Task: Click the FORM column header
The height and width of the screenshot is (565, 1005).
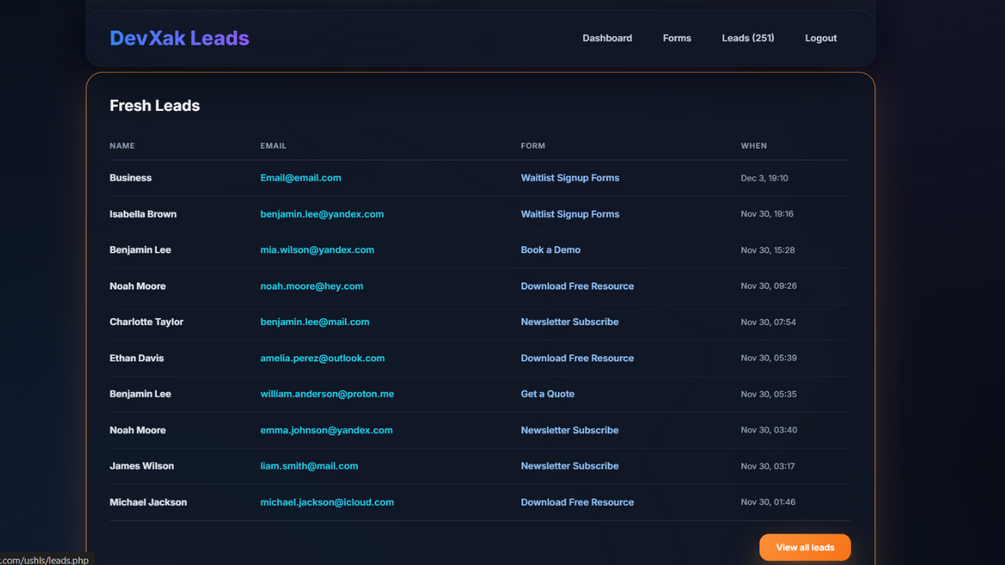Action: [x=533, y=146]
